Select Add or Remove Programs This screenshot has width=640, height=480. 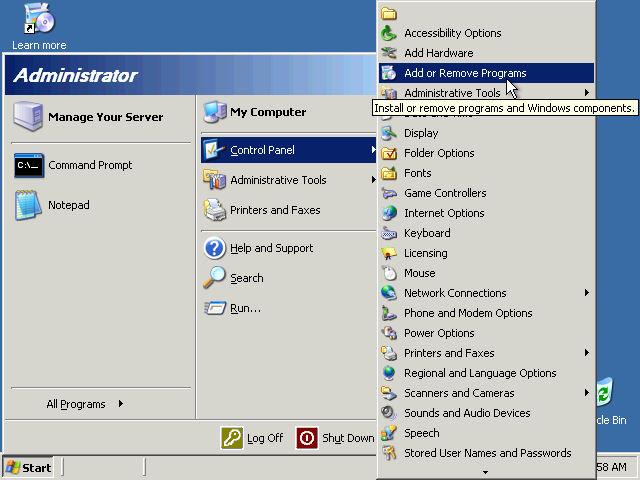(x=464, y=73)
